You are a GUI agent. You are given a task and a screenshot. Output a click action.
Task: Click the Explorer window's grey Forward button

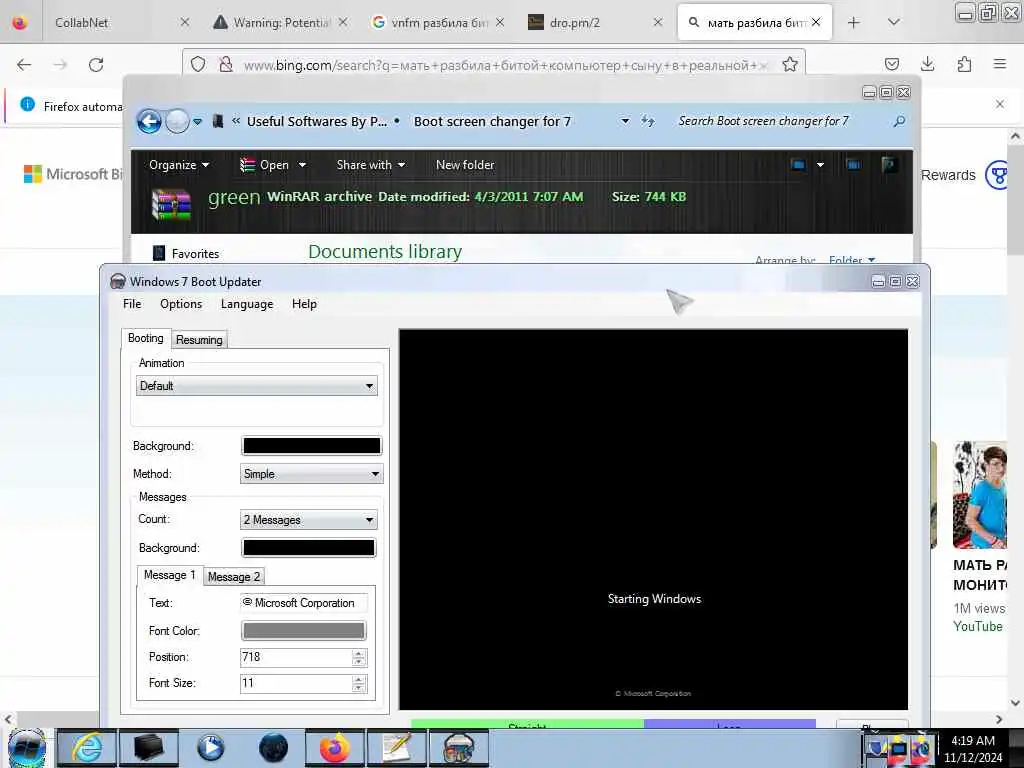177,121
